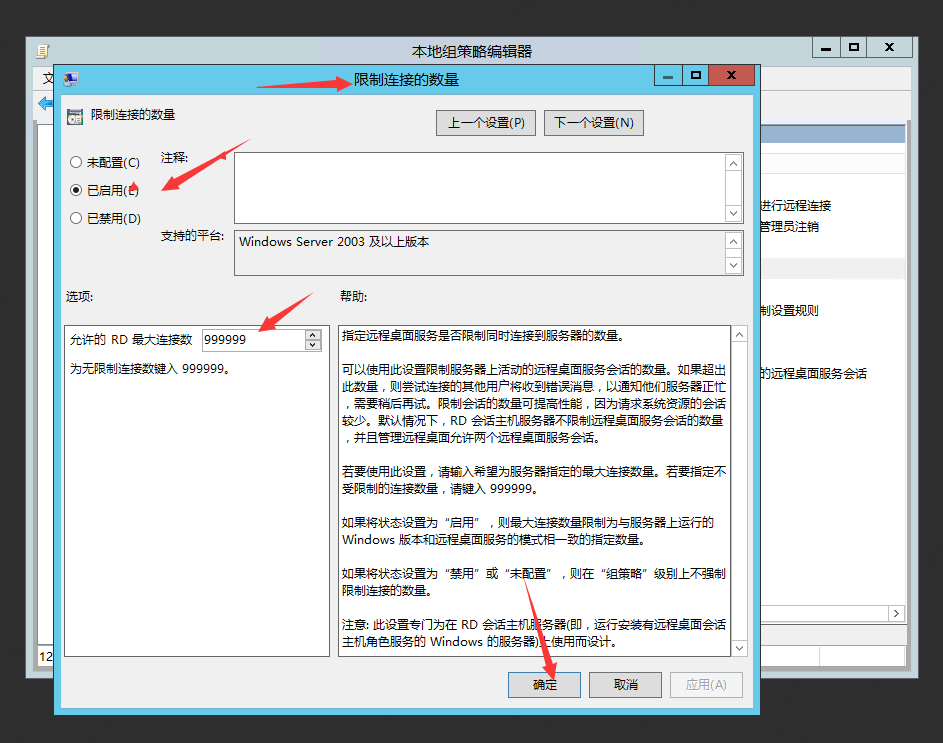Go to 上一个设置(P)
943x743 pixels.
click(x=486, y=123)
